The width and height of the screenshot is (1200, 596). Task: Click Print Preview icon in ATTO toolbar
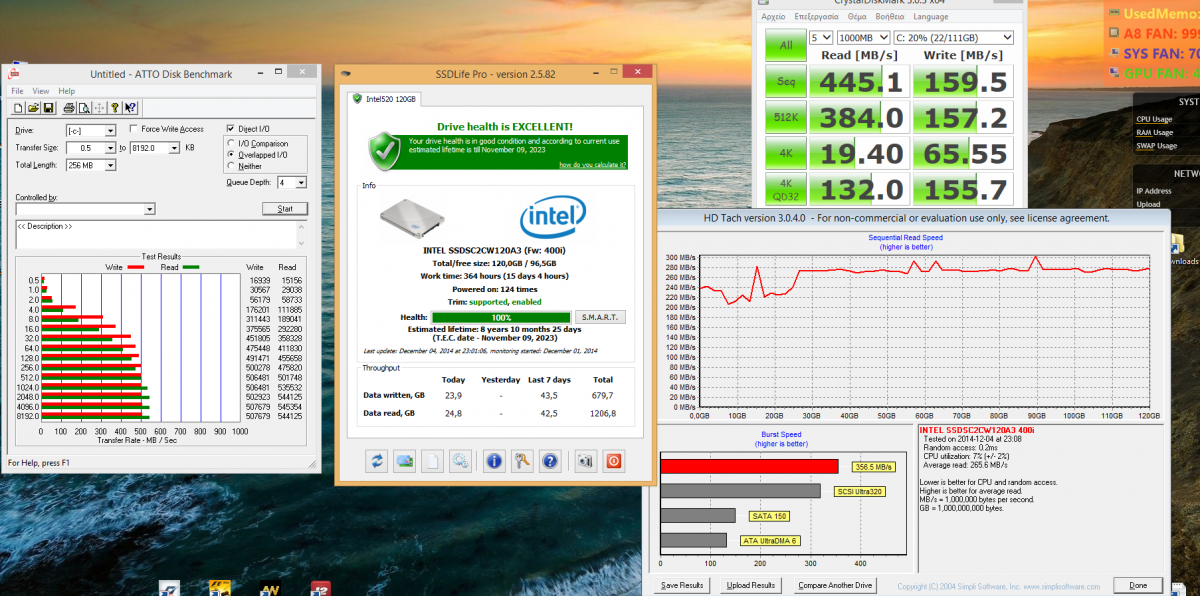click(85, 108)
